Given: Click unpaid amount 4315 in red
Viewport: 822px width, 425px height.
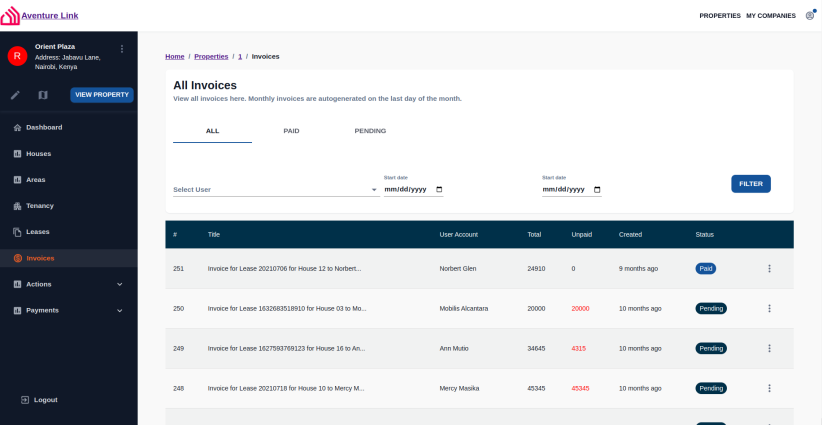Looking at the screenshot, I should pos(579,348).
